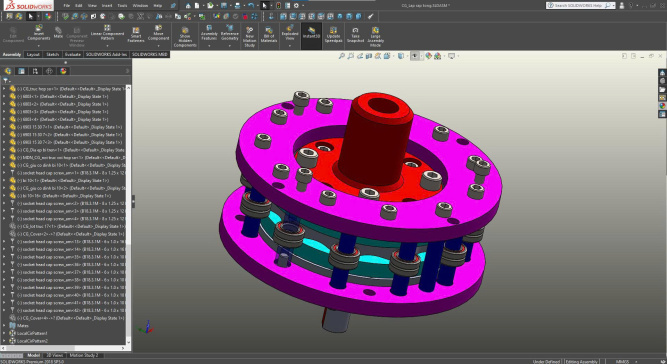The width and height of the screenshot is (667, 364).
Task: Toggle Hide/Show Items eye button
Action: (415, 56)
